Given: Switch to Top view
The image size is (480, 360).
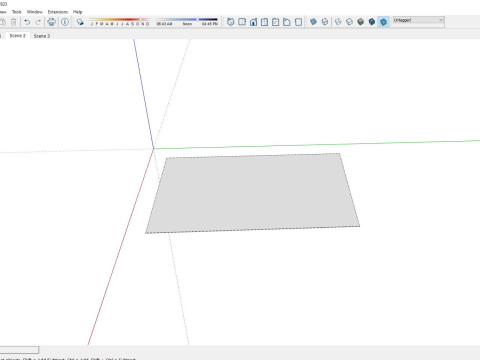Looking at the screenshot, I should [x=242, y=22].
